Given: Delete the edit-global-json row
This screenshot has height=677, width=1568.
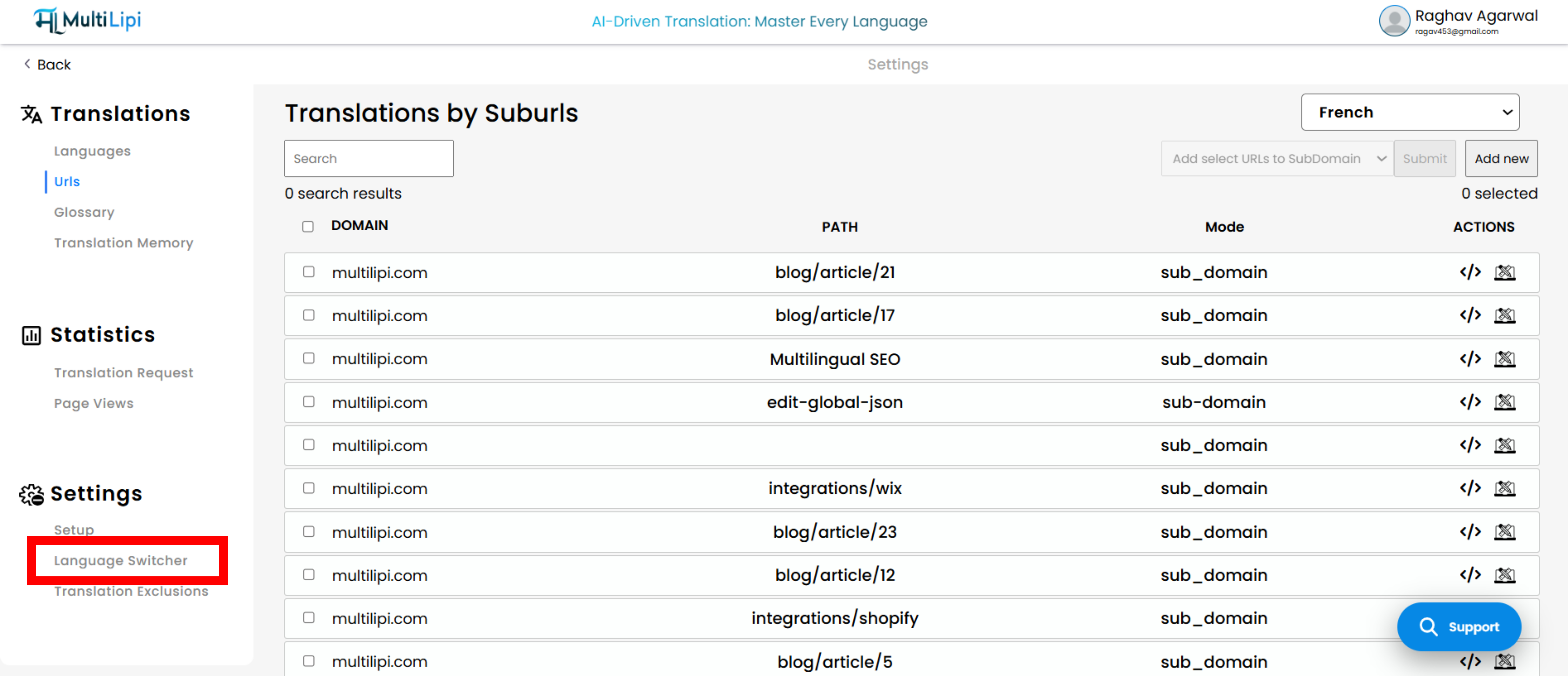Looking at the screenshot, I should [x=1505, y=402].
